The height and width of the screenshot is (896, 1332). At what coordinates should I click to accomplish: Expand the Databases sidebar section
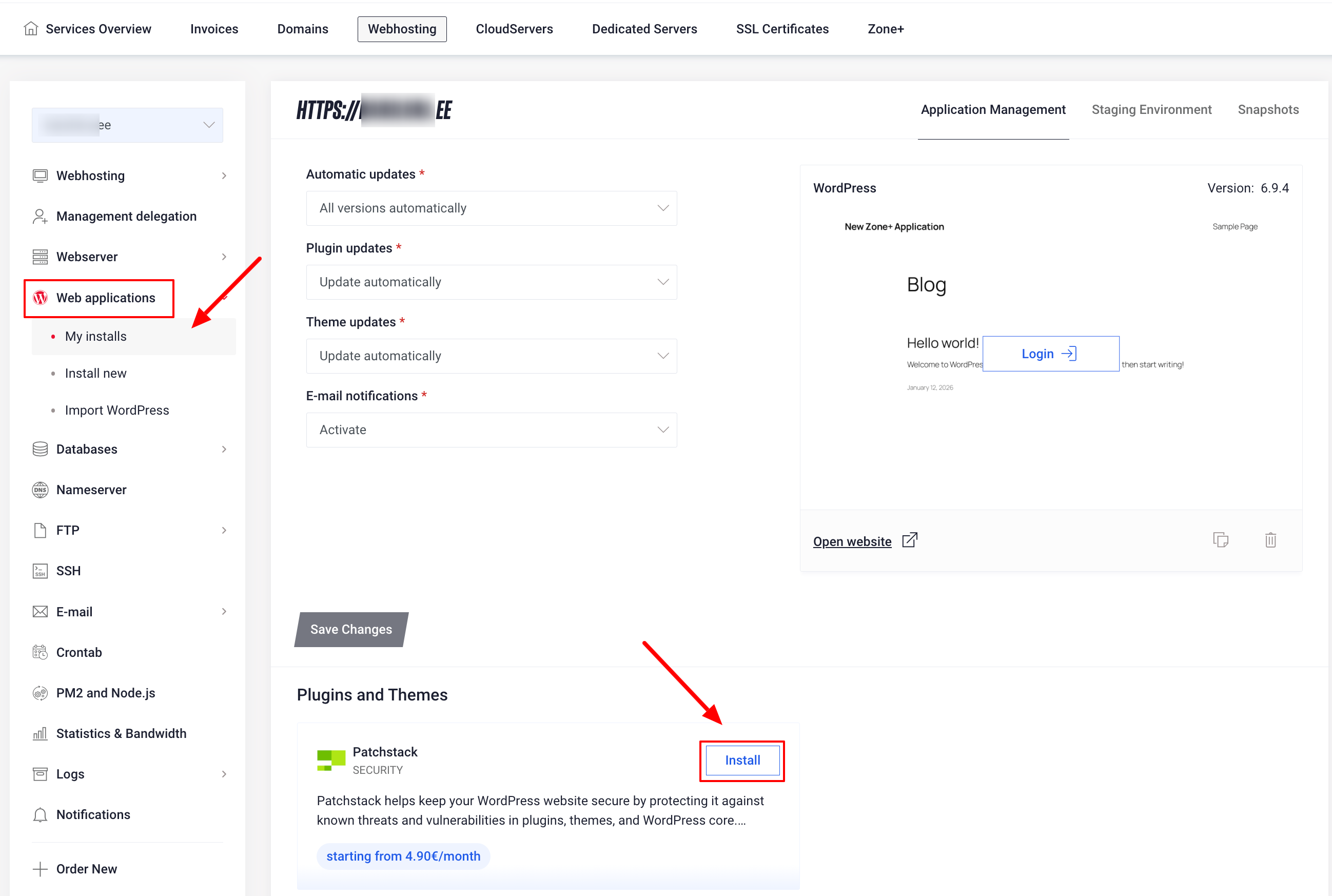click(x=224, y=449)
